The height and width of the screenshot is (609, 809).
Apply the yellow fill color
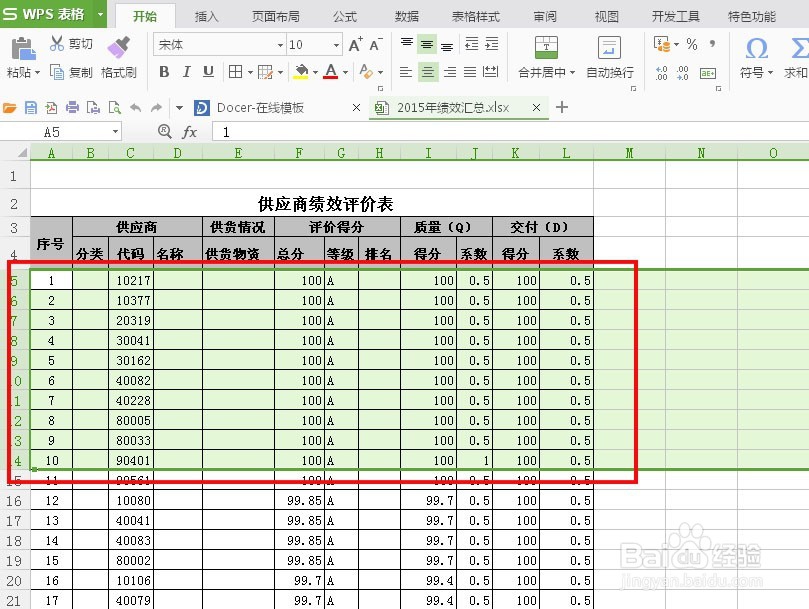click(x=301, y=72)
